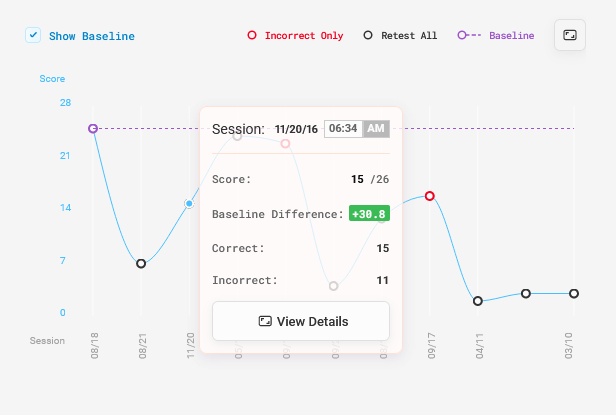The image size is (616, 415).
Task: Select the unlabeled point between 04/11 and 03/10
Action: tap(526, 294)
